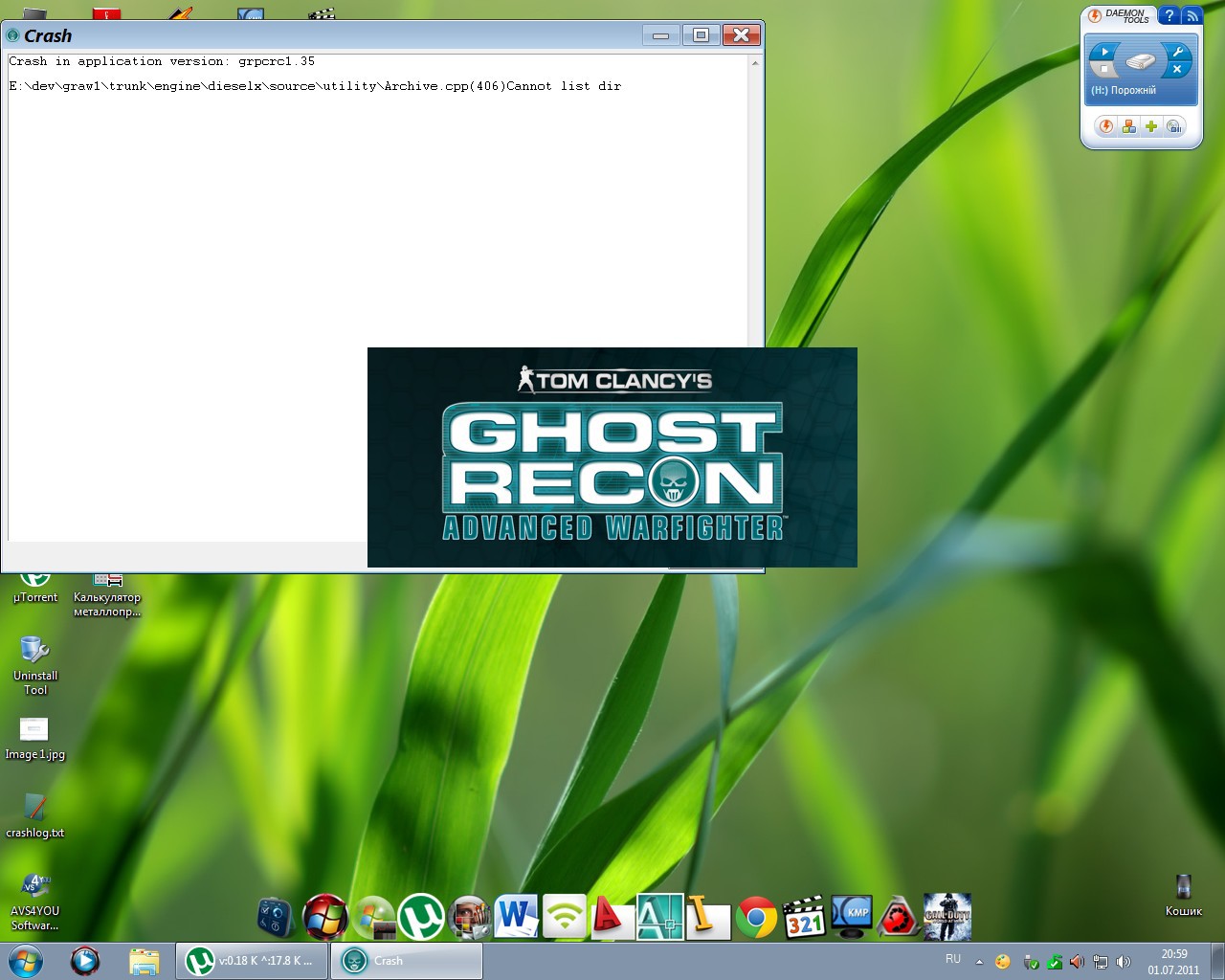The image size is (1225, 980).
Task: Select the (H:) Порожній virtual drive
Action: (x=1140, y=69)
